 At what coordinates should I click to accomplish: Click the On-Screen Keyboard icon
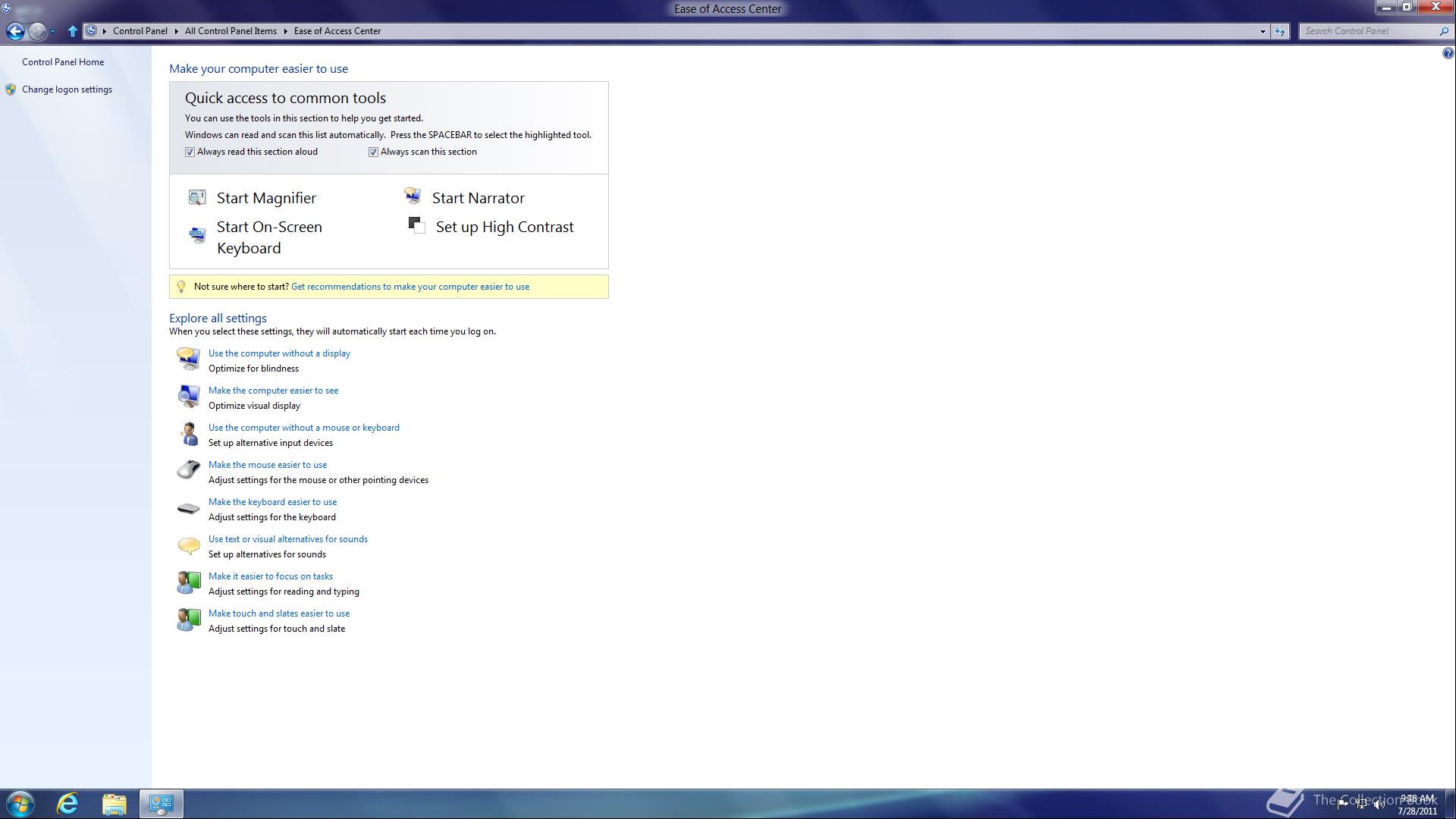click(x=197, y=235)
